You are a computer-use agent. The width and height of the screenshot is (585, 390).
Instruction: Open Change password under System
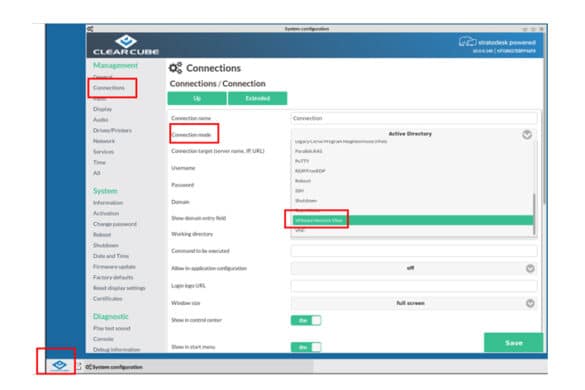pyautogui.click(x=115, y=224)
